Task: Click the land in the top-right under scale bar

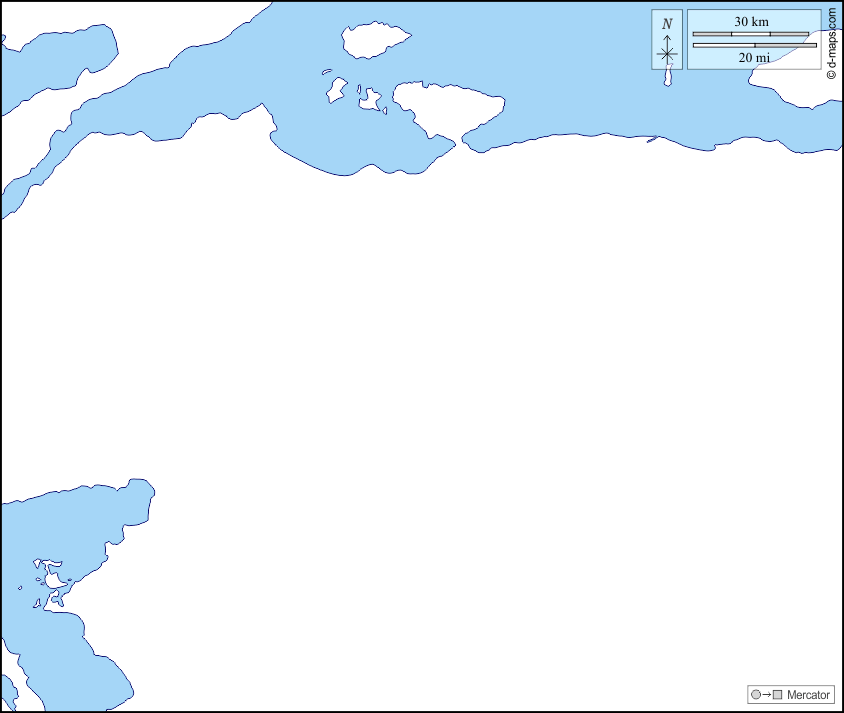Action: [810, 88]
